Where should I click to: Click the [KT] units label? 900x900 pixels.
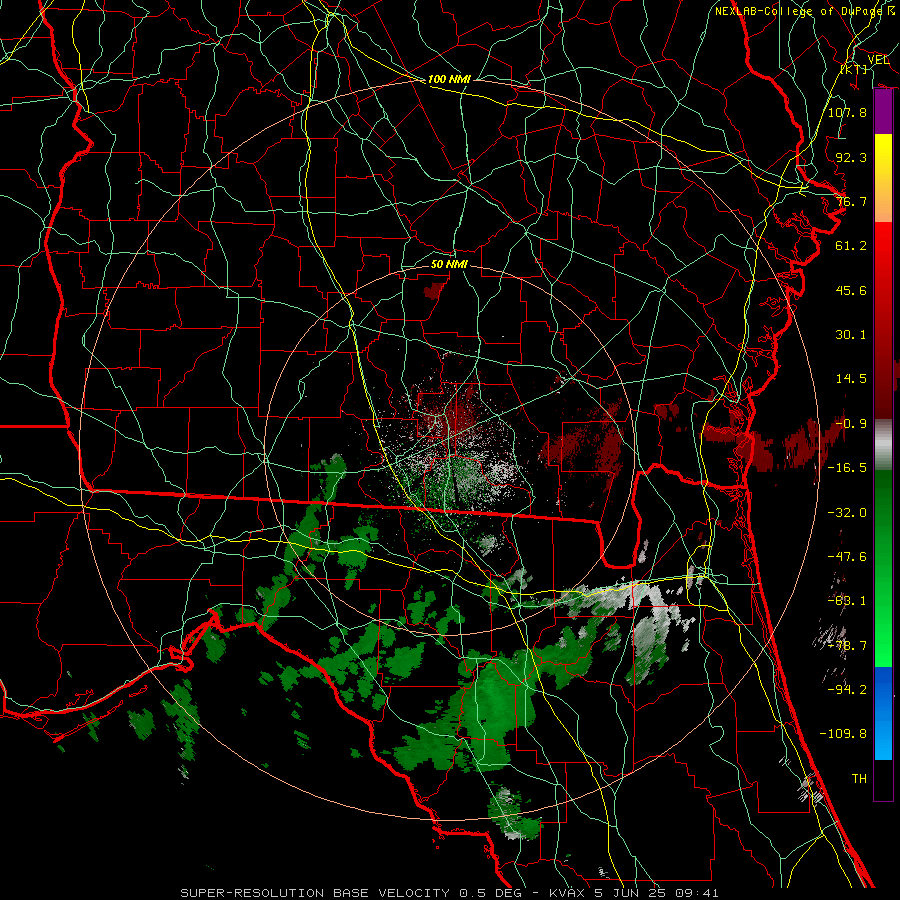coord(854,69)
